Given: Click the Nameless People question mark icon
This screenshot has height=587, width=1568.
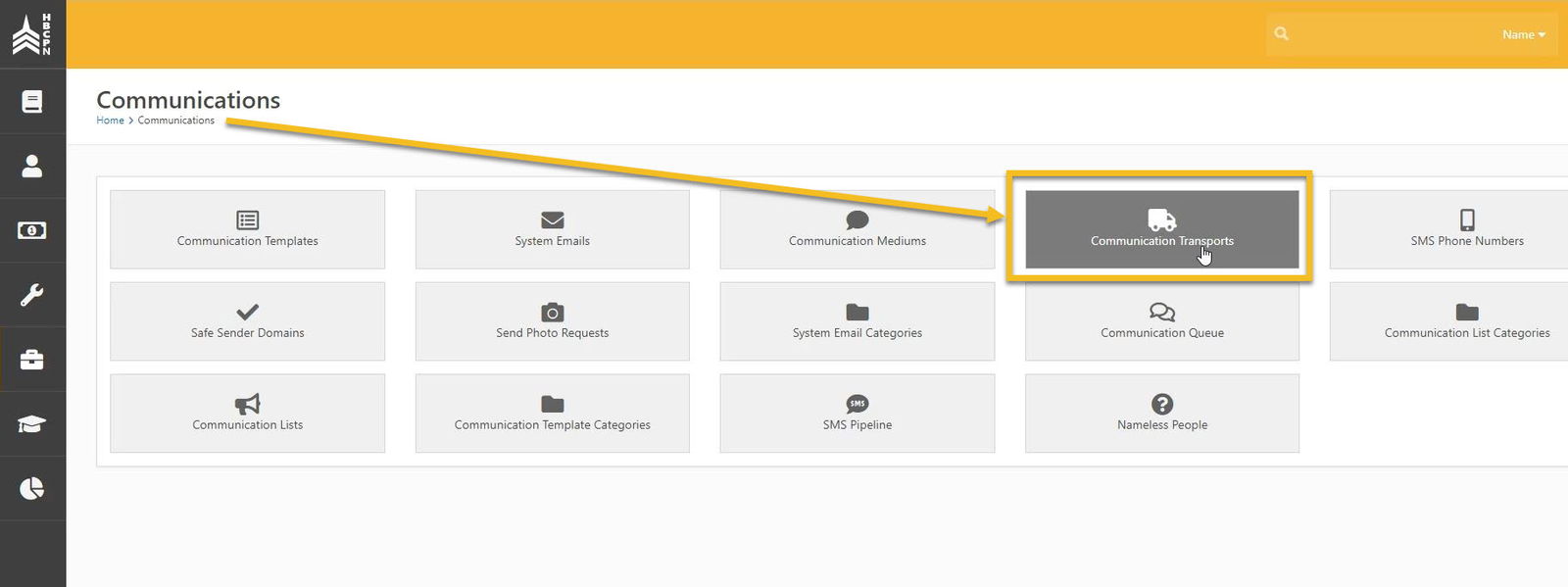Looking at the screenshot, I should point(1162,404).
